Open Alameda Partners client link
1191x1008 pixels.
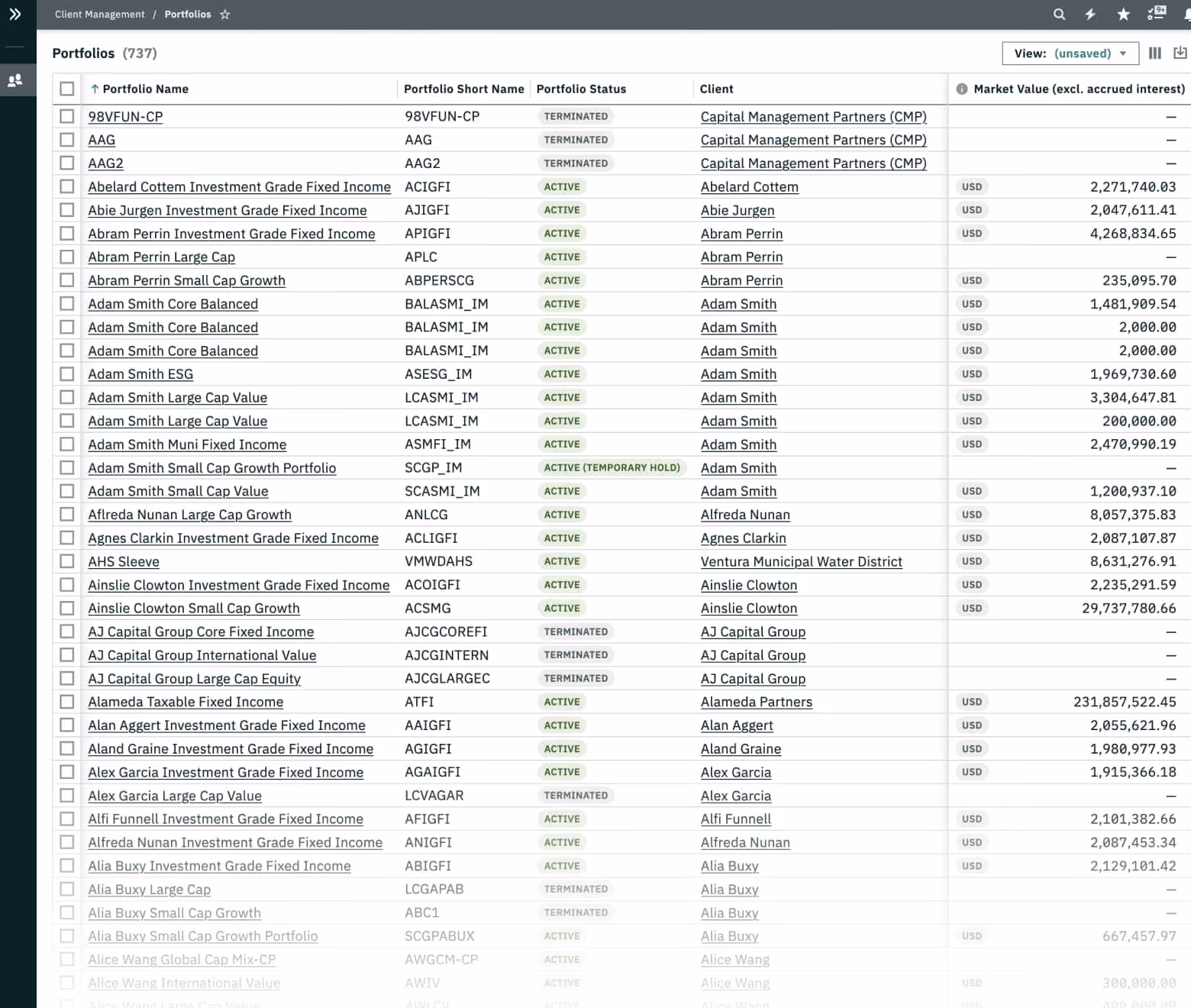click(x=757, y=702)
